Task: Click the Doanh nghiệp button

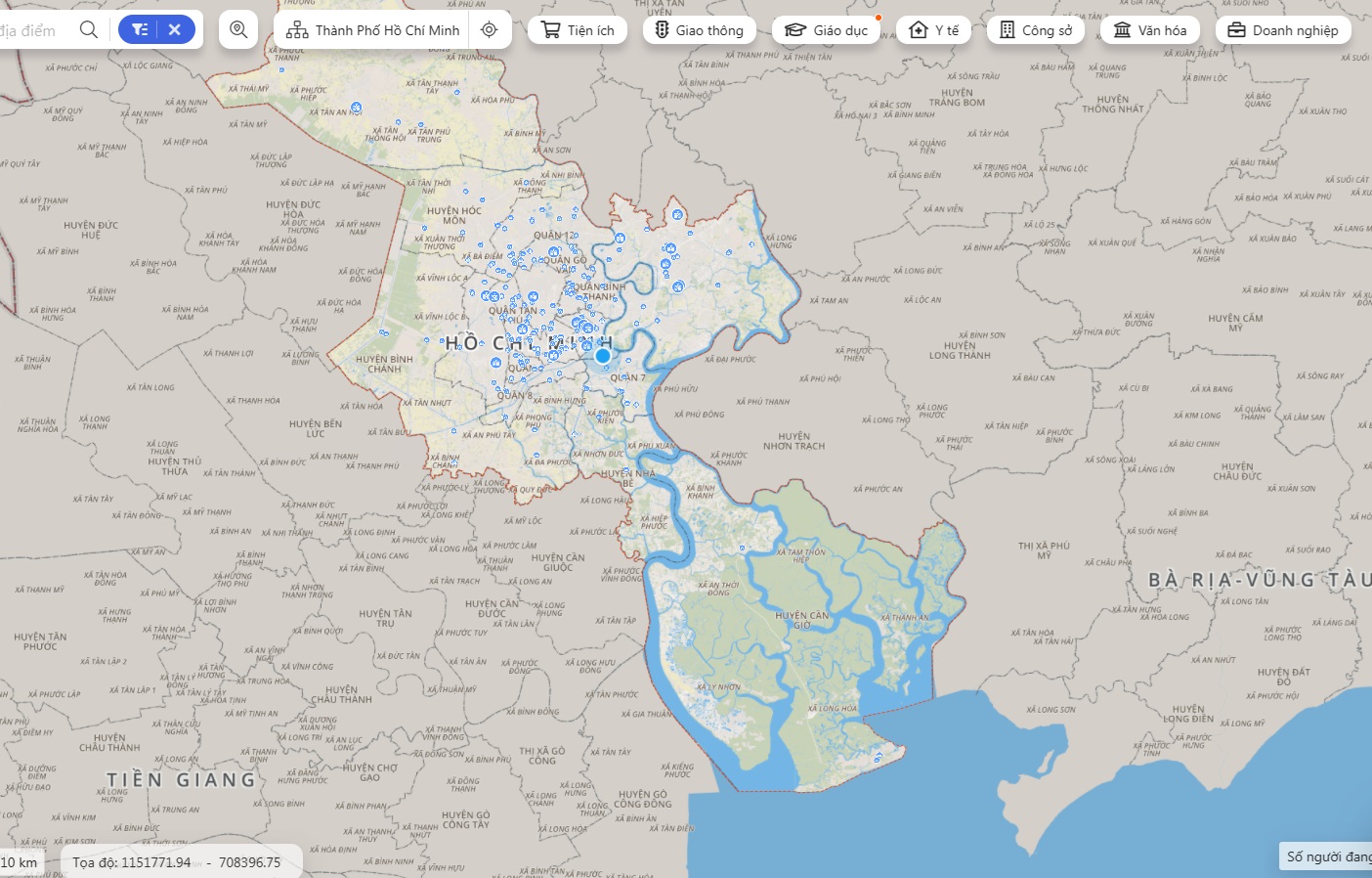Action: pyautogui.click(x=1283, y=30)
